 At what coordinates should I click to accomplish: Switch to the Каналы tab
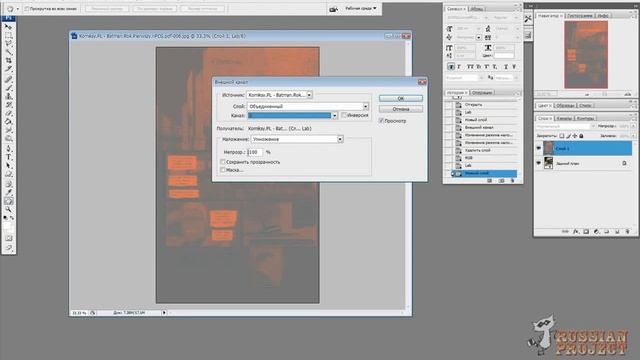pos(564,118)
